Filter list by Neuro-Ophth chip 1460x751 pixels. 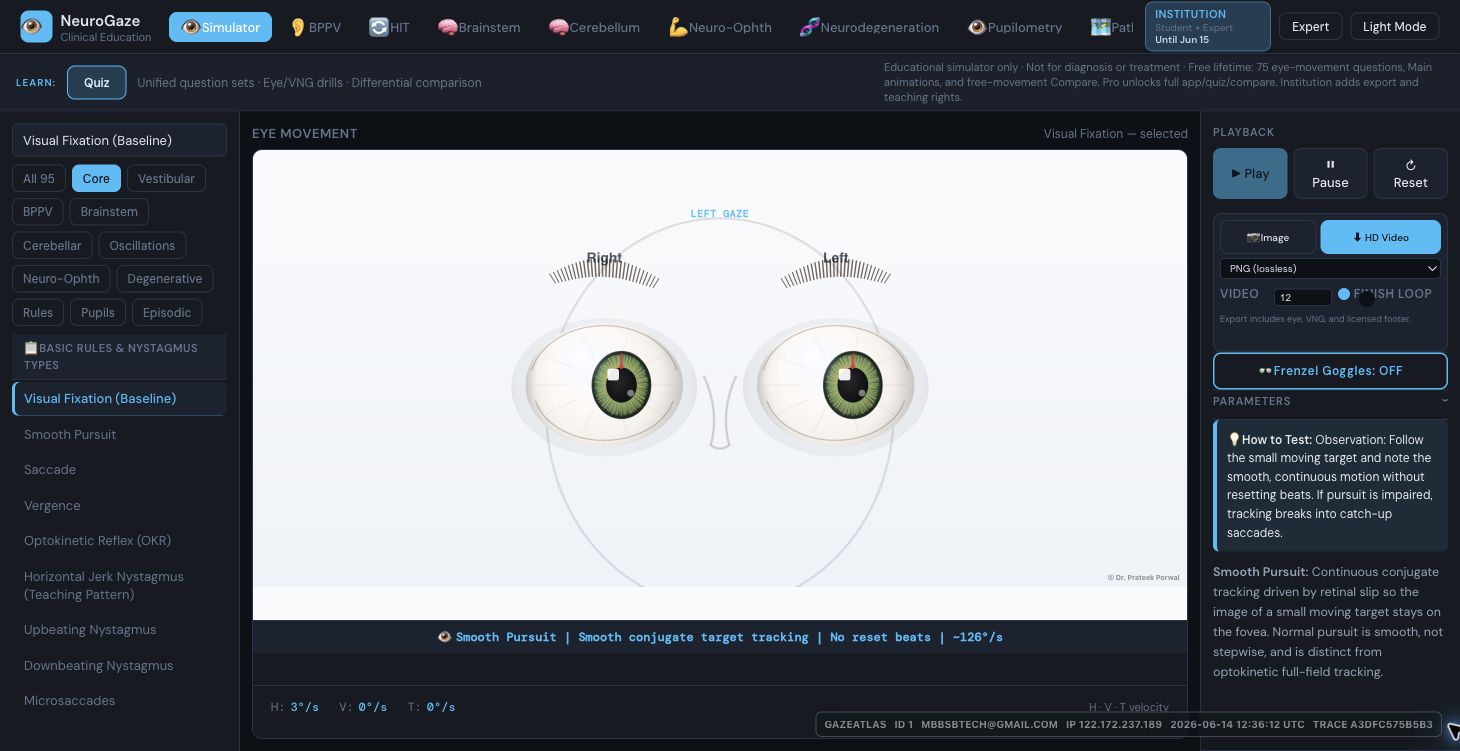61,278
